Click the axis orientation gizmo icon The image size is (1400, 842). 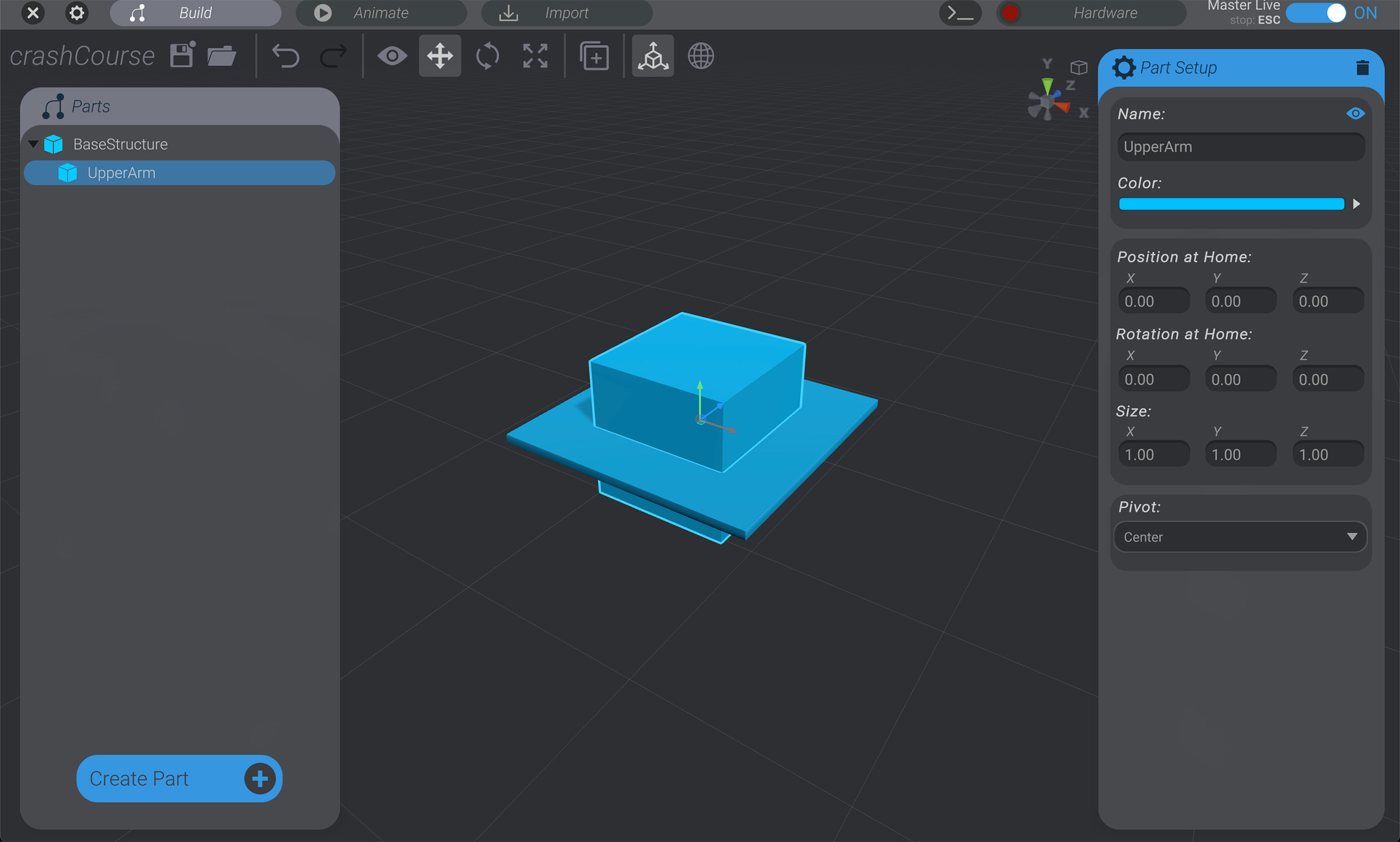[652, 55]
